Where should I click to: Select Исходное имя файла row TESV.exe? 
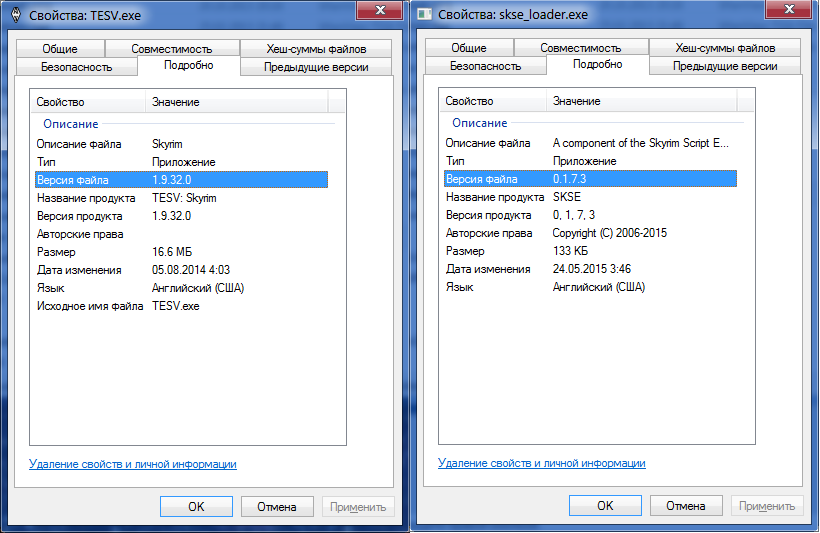click(x=181, y=306)
